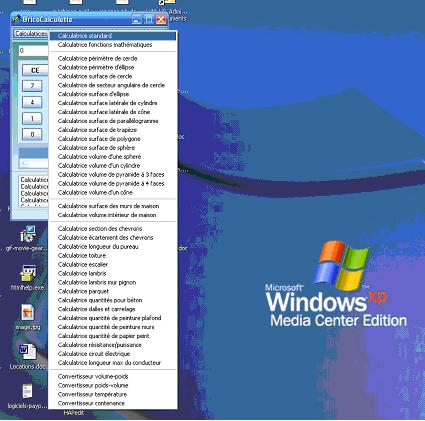Close the BricoCalculette window

tap(161, 20)
